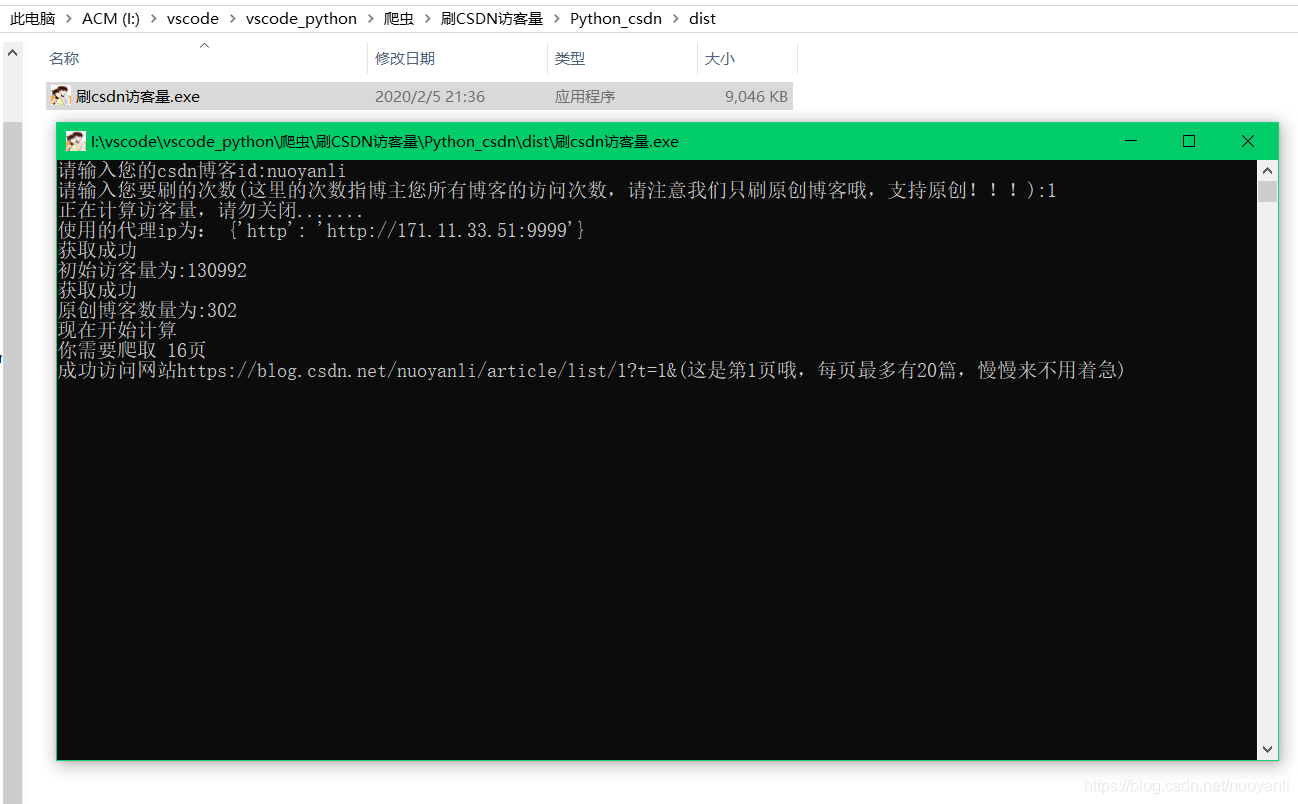Click the blog.csdn.net article list URL line
Image resolution: width=1298 pixels, height=804 pixels.
click(x=592, y=371)
